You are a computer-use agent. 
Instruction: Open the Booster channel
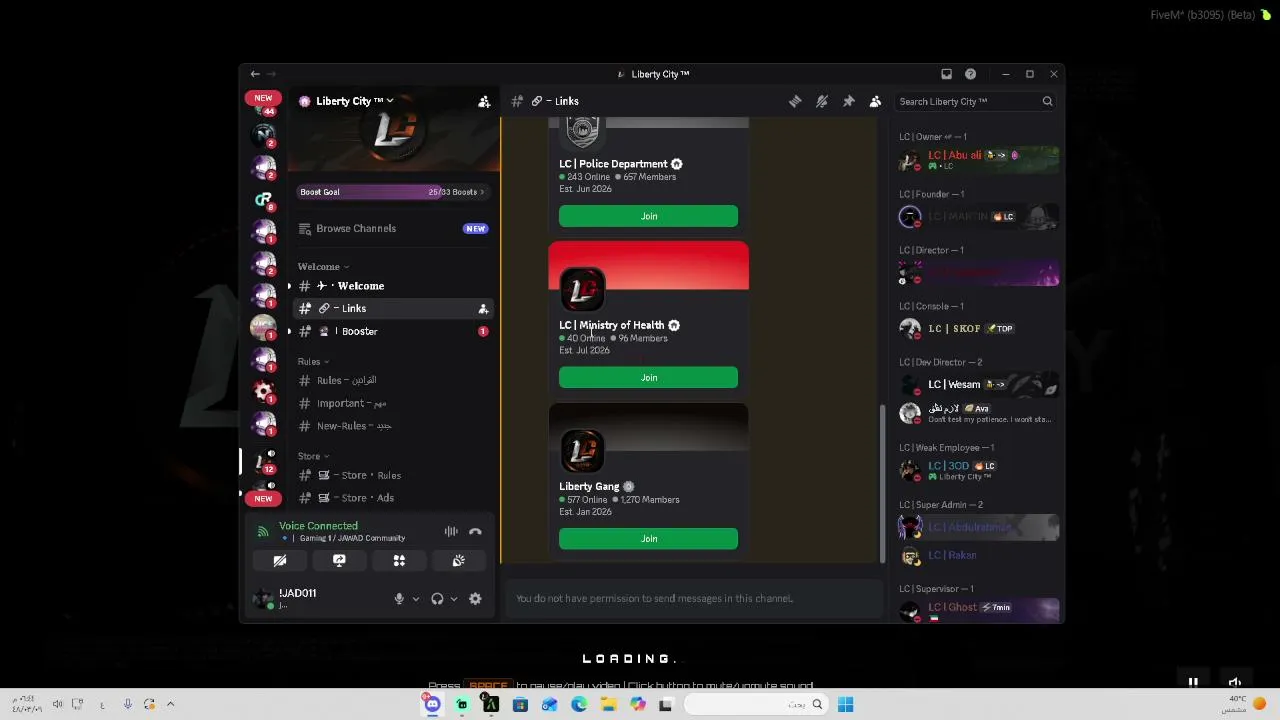392,331
